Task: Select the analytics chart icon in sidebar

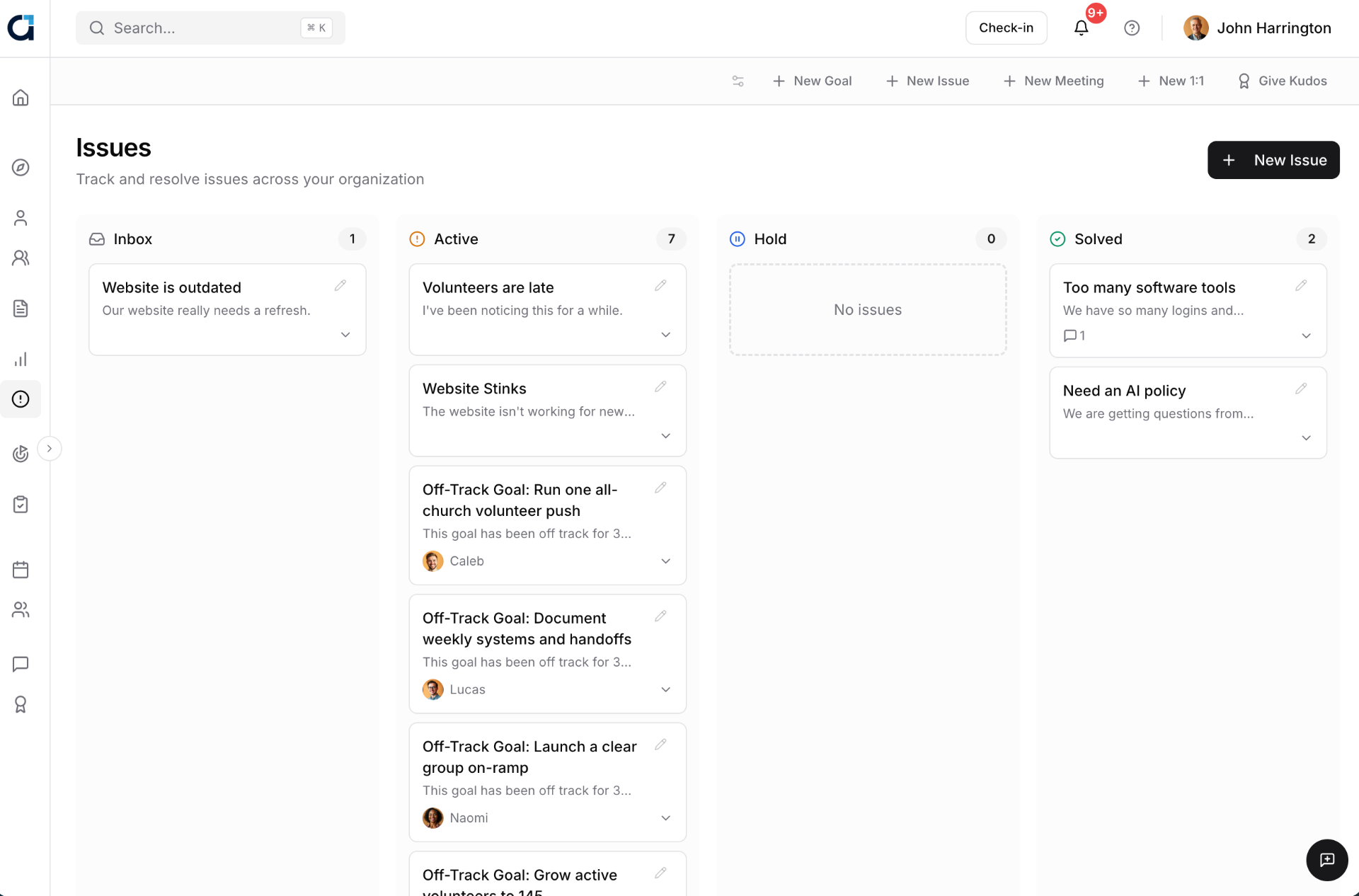Action: pyautogui.click(x=21, y=359)
